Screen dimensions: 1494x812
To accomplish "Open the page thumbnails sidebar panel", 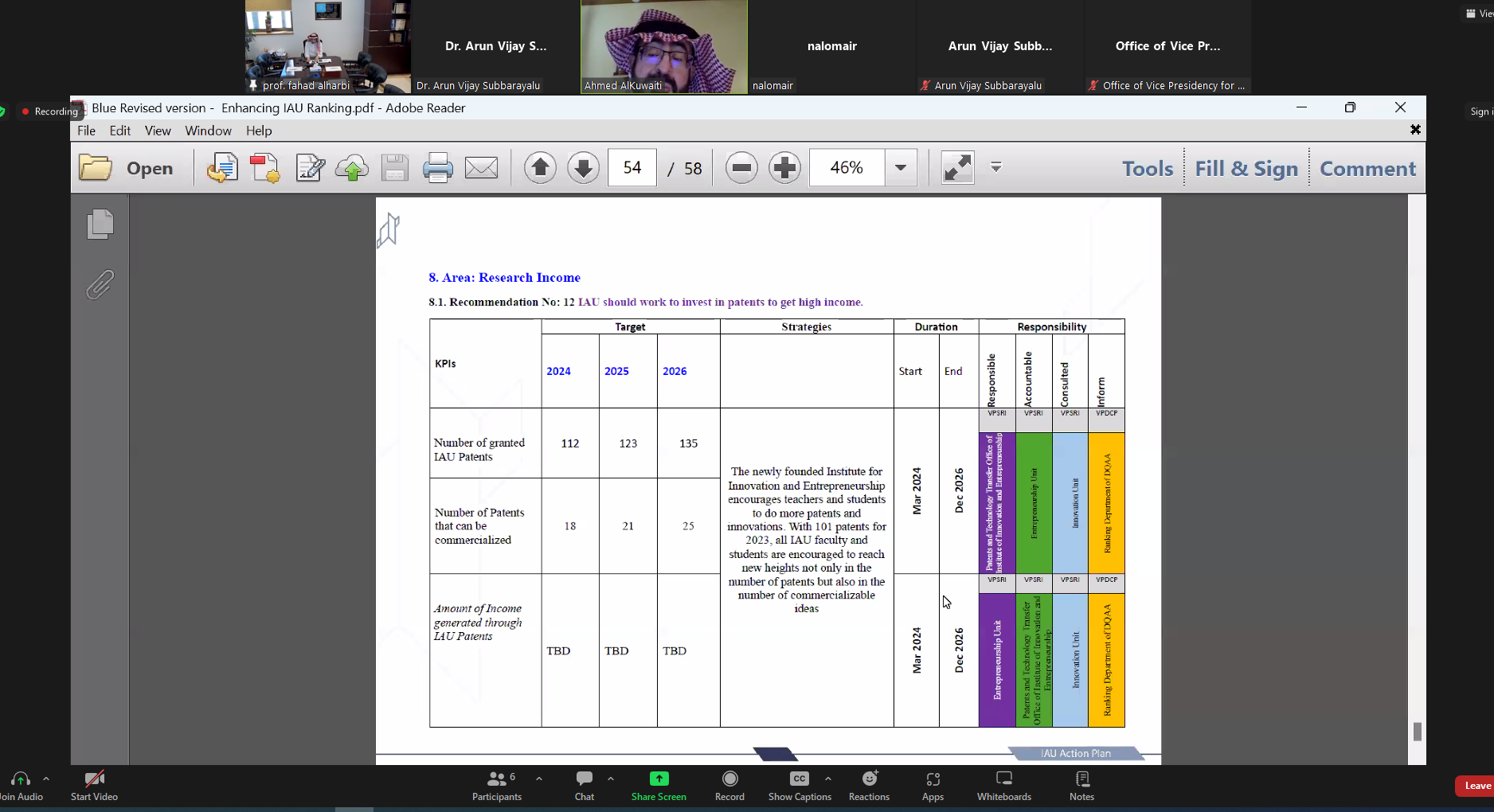I will [100, 224].
